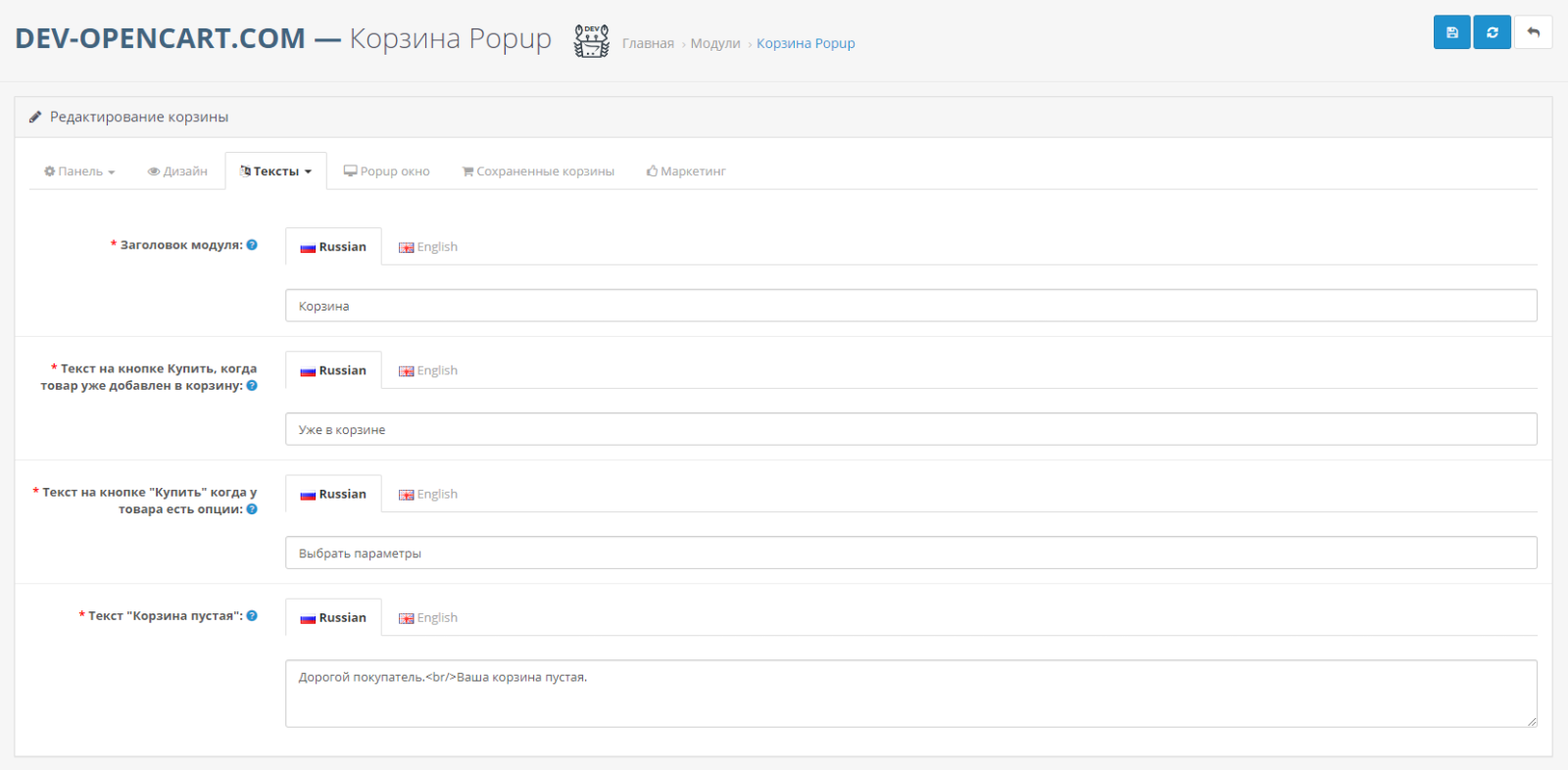Click the white back arrow button
The width and height of the screenshot is (1568, 771).
pyautogui.click(x=1533, y=32)
